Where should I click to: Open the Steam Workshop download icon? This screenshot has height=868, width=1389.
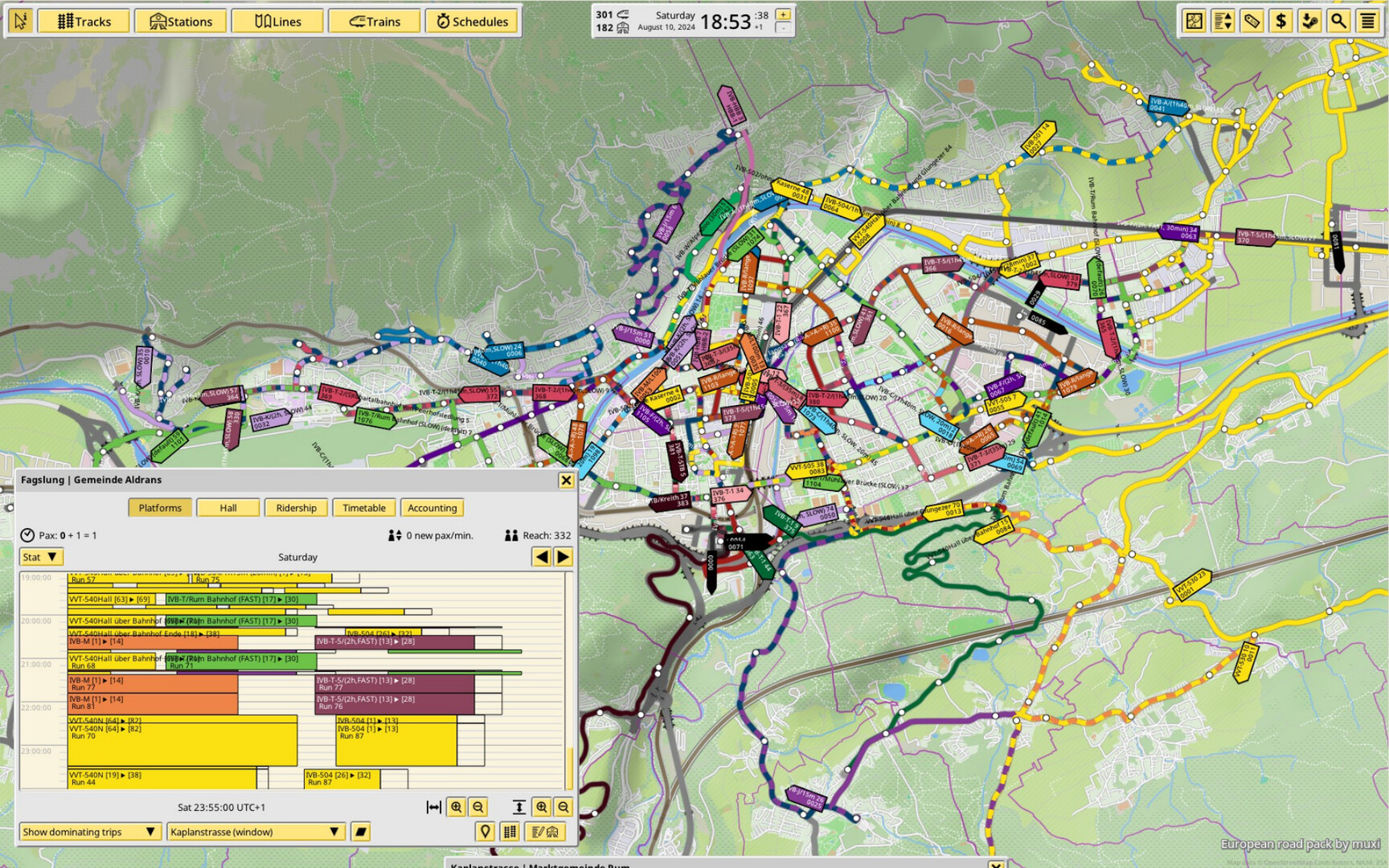pos(1309,20)
